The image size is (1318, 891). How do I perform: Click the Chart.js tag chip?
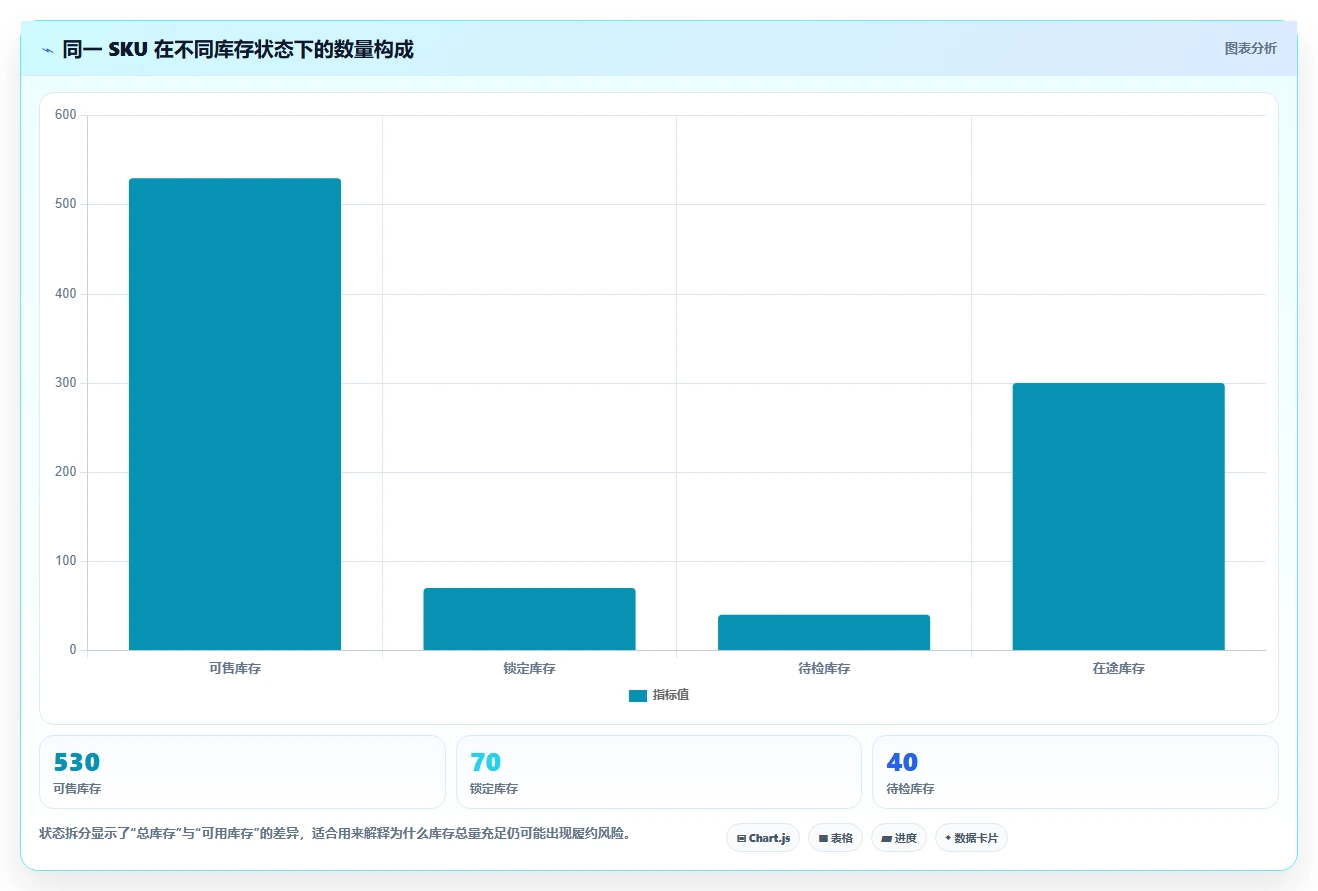(x=763, y=838)
